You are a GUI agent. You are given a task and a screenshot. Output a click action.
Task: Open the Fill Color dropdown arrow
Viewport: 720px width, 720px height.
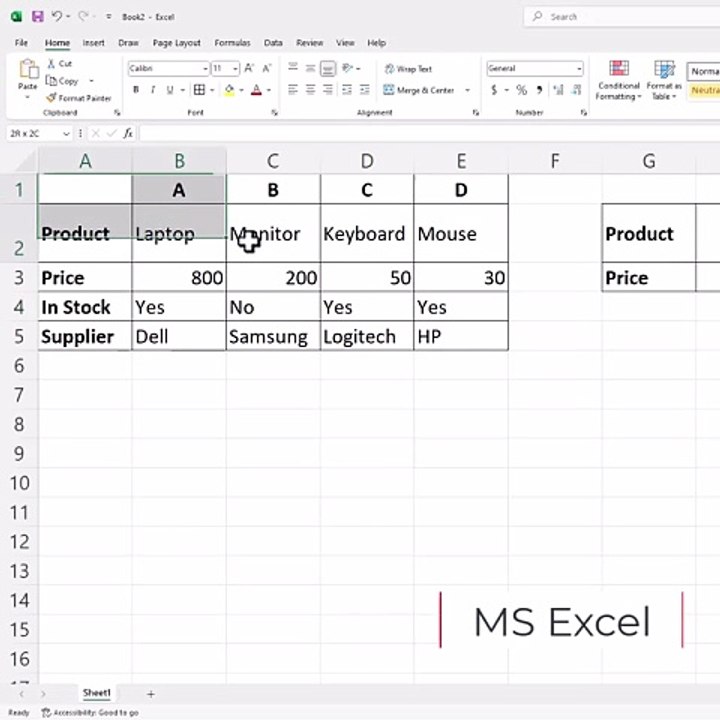click(242, 90)
